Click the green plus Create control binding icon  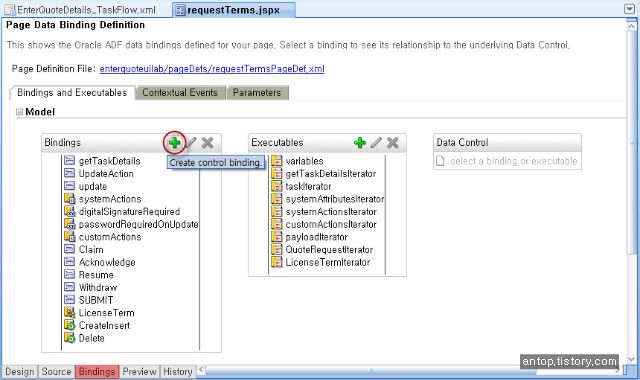(175, 142)
